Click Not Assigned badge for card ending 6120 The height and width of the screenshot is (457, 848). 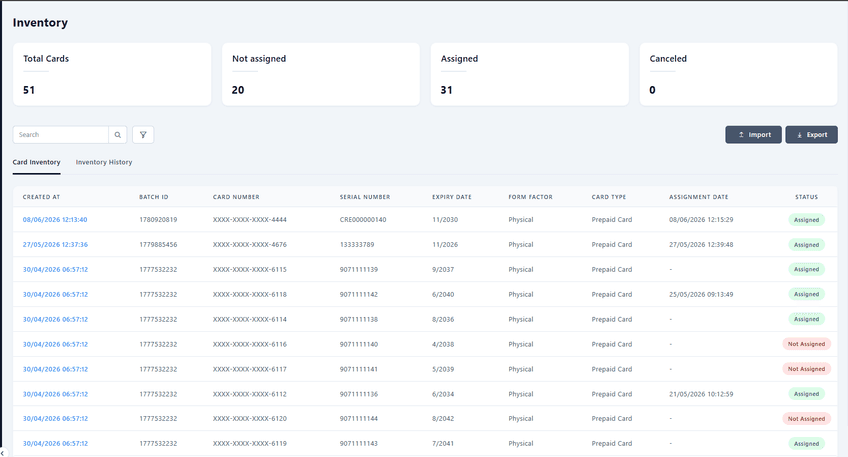tap(806, 419)
